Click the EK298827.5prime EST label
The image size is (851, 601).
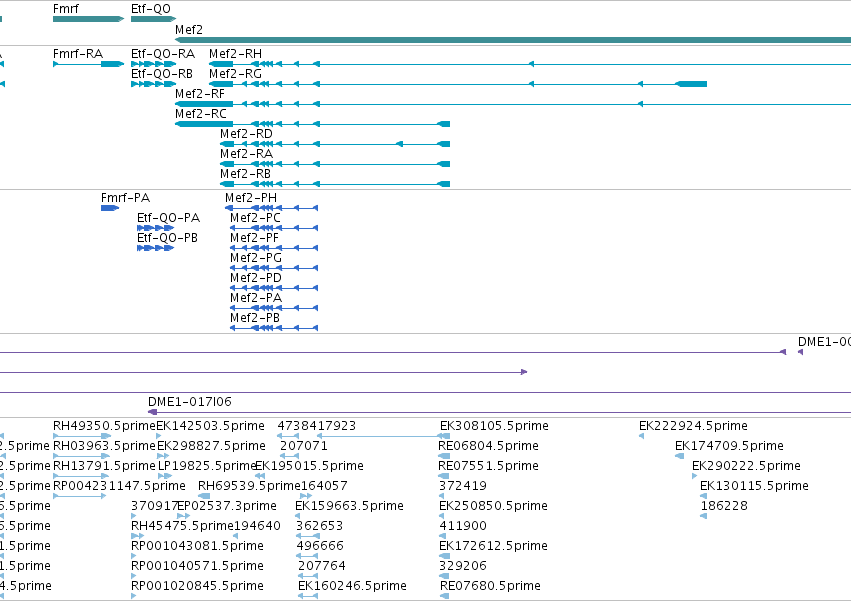click(212, 446)
